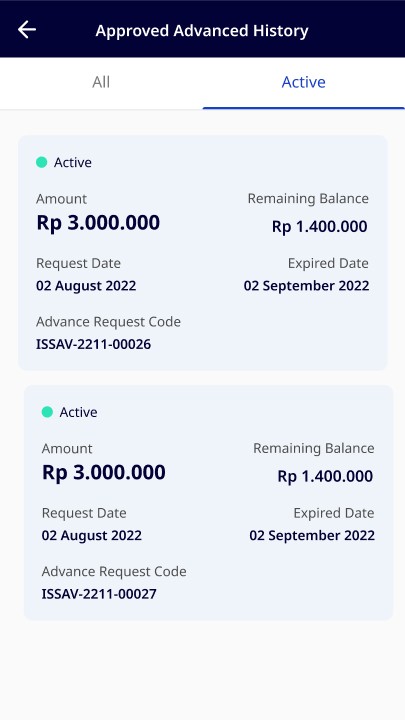
Task: Click the Approved Advanced History title
Action: tap(202, 31)
